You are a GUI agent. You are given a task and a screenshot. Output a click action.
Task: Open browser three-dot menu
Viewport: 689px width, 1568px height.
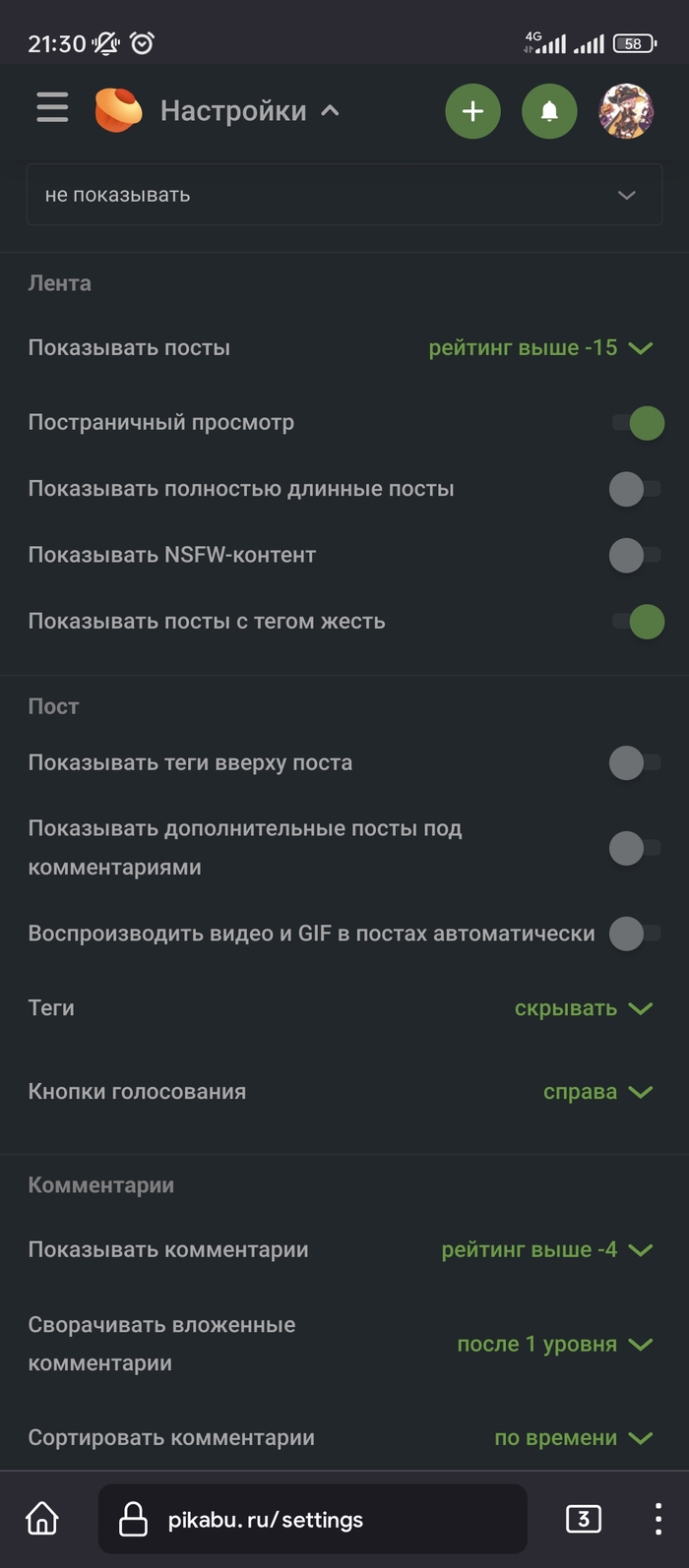pyautogui.click(x=658, y=1519)
